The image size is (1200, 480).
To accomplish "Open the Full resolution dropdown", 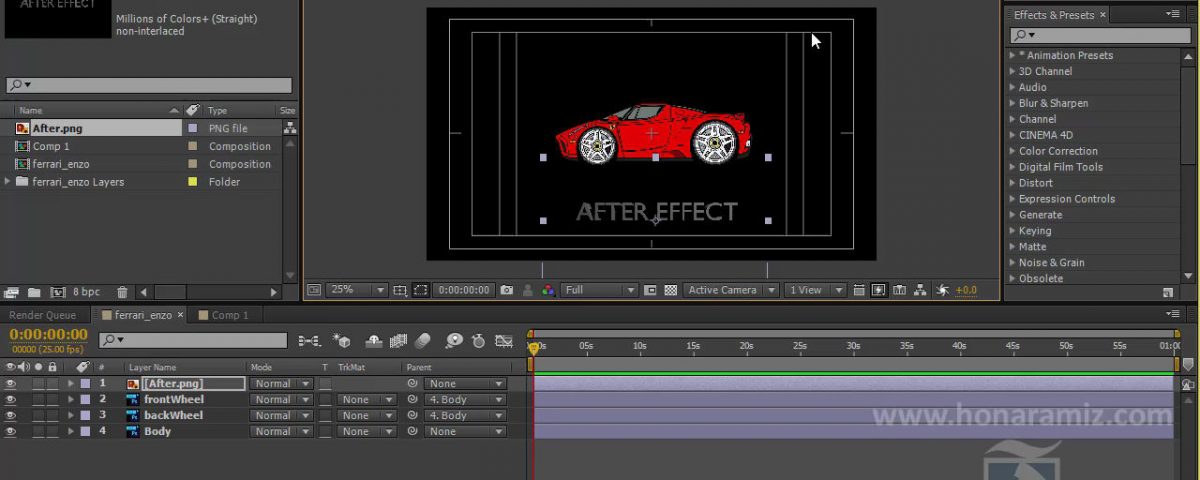I will coord(598,290).
